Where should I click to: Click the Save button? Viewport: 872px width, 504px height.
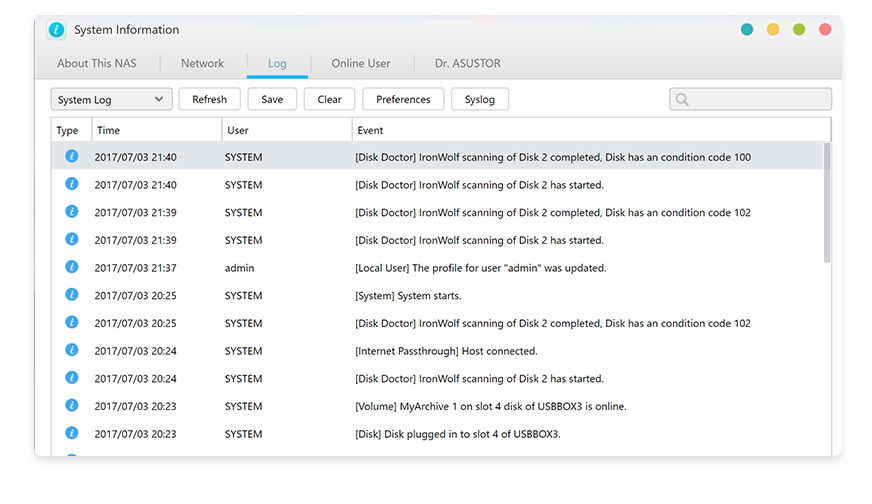[x=272, y=100]
